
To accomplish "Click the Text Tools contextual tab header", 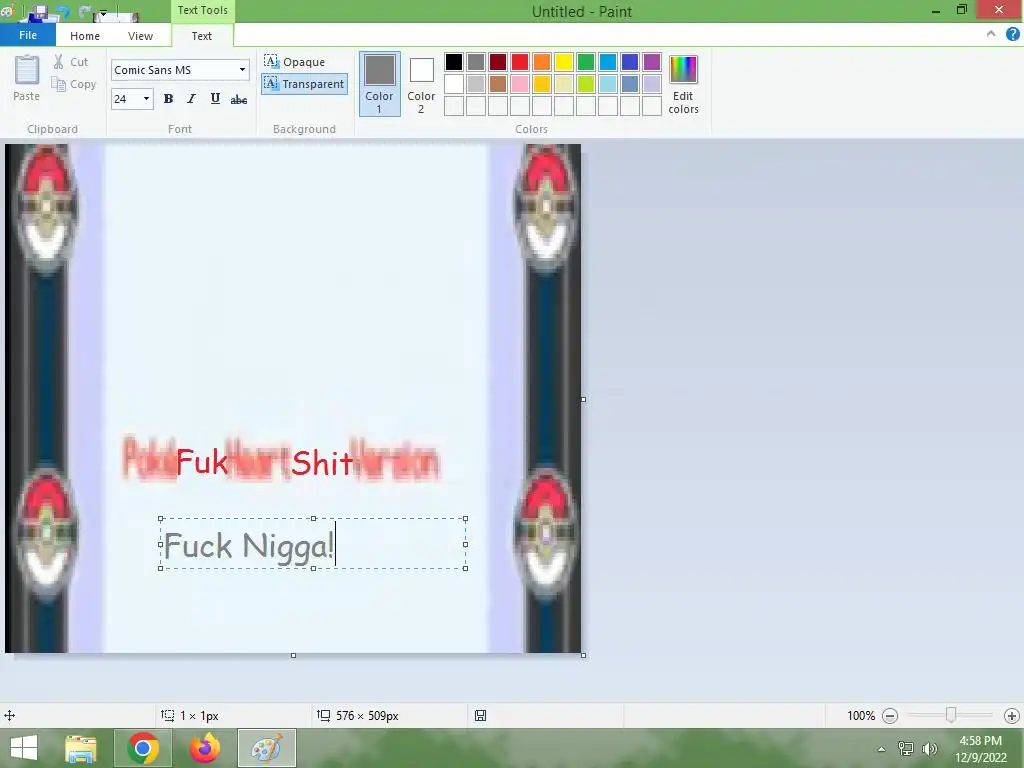I will tap(202, 10).
